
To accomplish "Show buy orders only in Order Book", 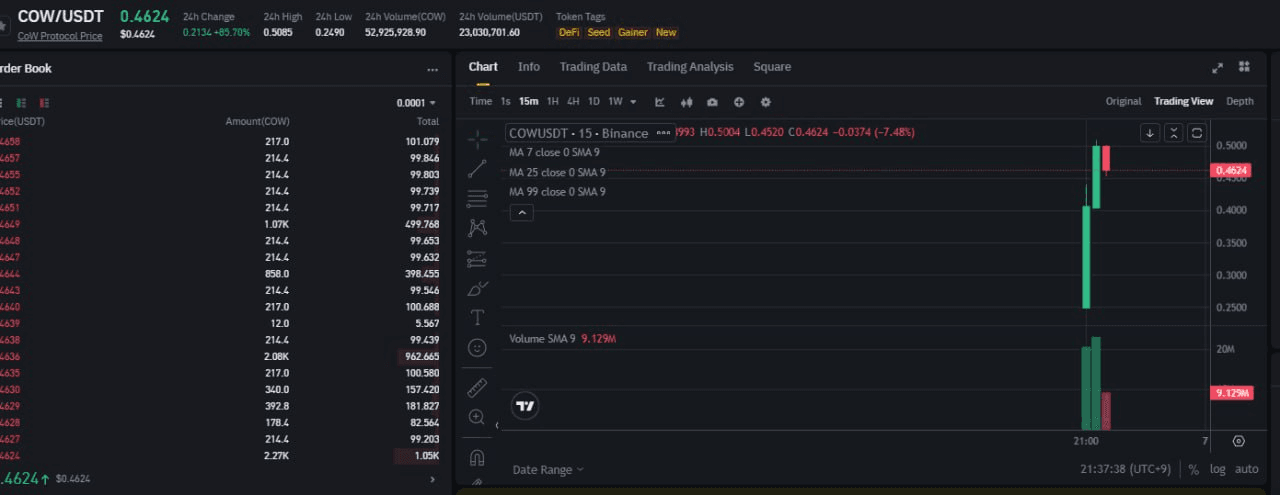I will tap(23, 103).
